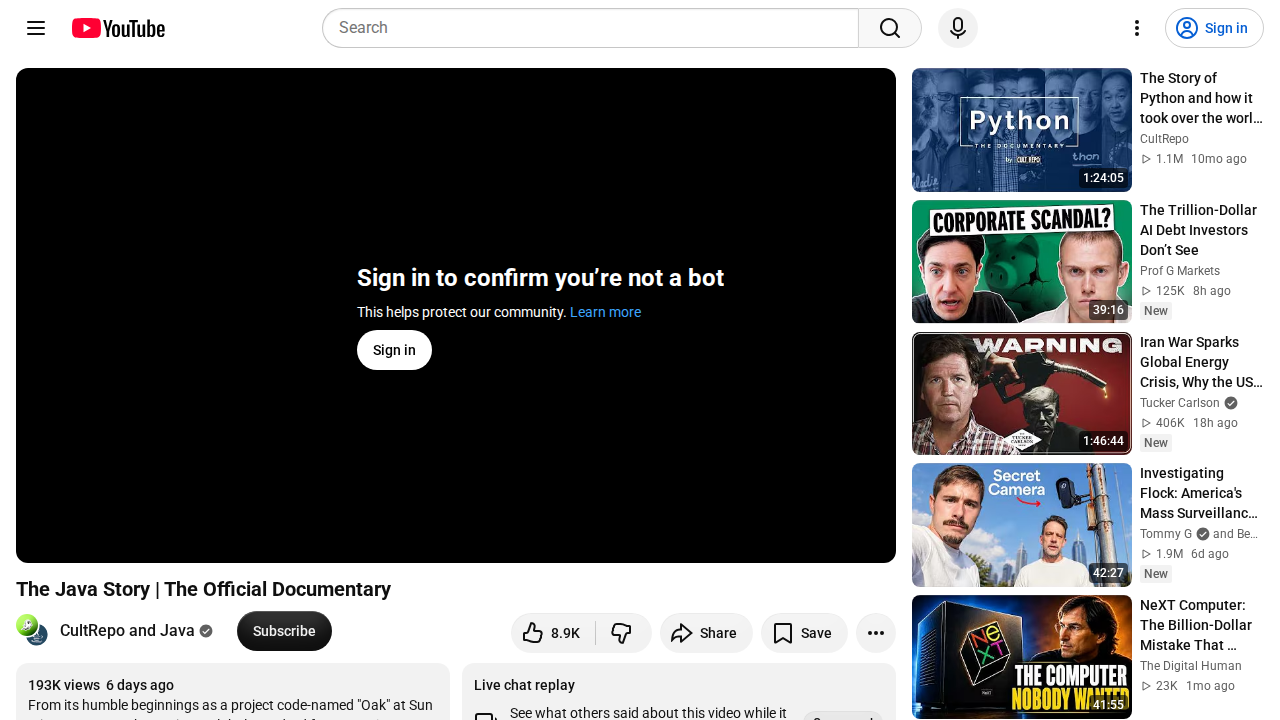Image resolution: width=1280 pixels, height=720 pixels.
Task: Focus the Search input field
Action: (x=590, y=28)
